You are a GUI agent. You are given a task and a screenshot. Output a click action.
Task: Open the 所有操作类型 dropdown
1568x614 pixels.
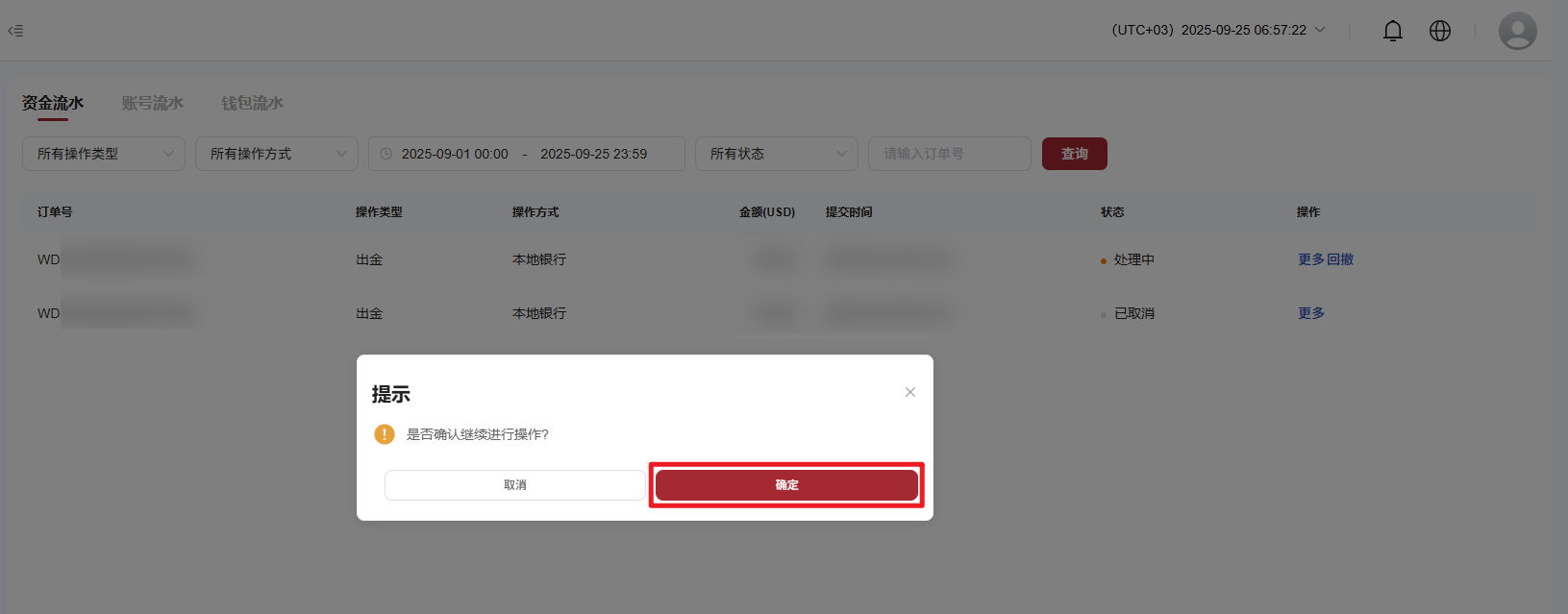(104, 154)
